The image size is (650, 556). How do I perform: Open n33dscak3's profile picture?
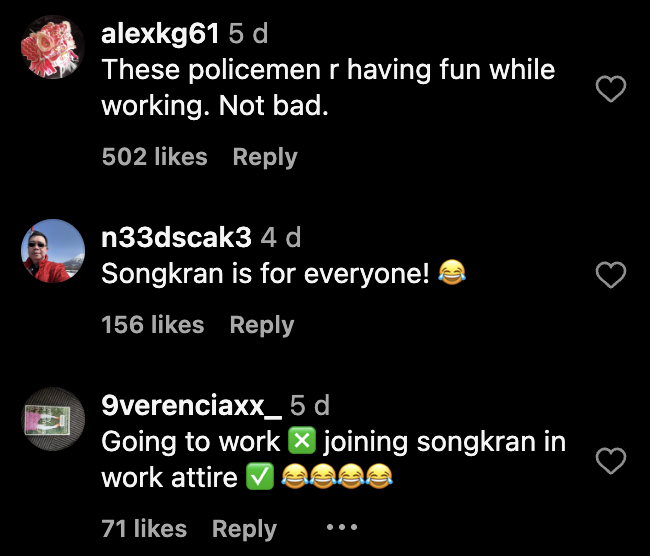point(52,250)
